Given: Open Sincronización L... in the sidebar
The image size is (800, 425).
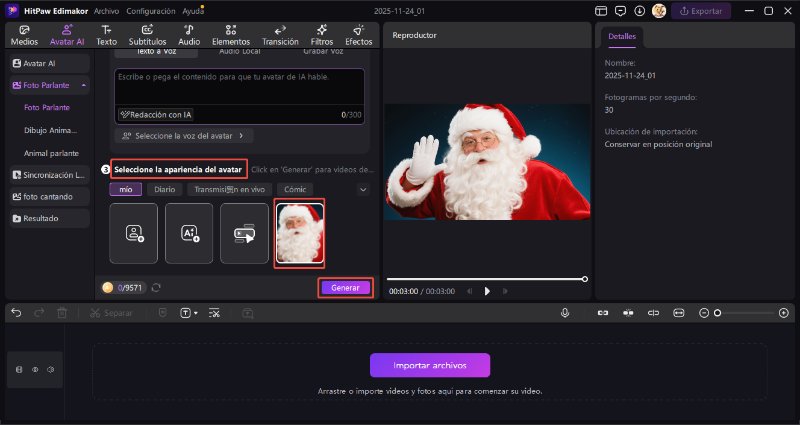Looking at the screenshot, I should click(x=49, y=174).
